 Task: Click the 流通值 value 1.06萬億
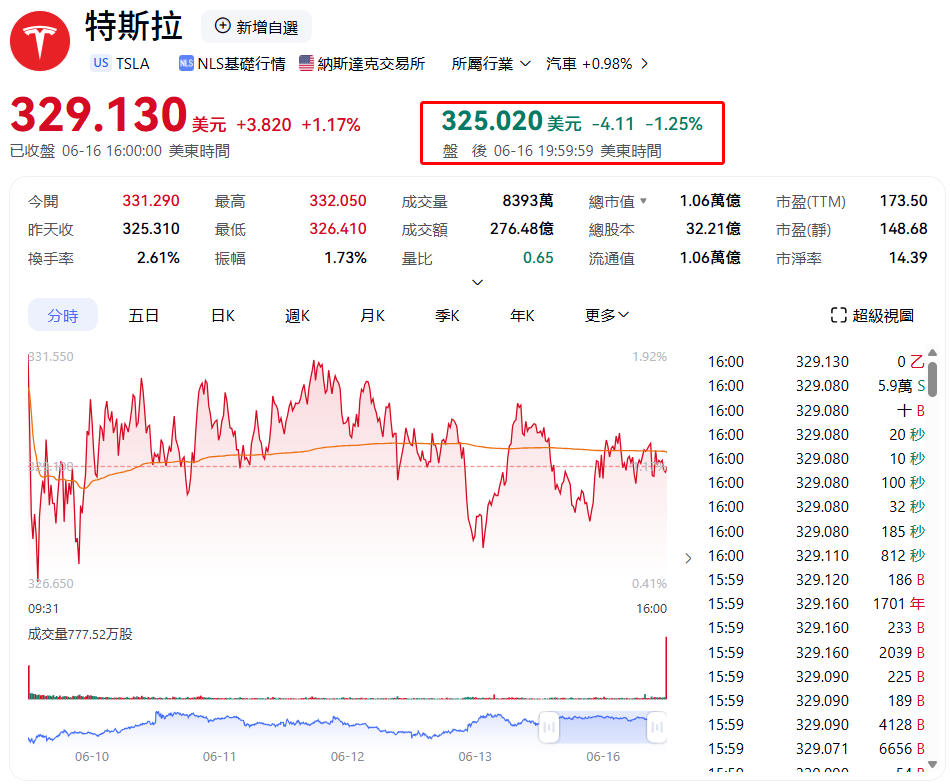[710, 257]
